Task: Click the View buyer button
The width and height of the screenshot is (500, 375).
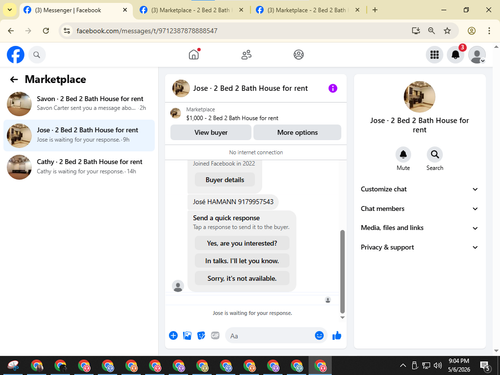Action: [x=211, y=132]
